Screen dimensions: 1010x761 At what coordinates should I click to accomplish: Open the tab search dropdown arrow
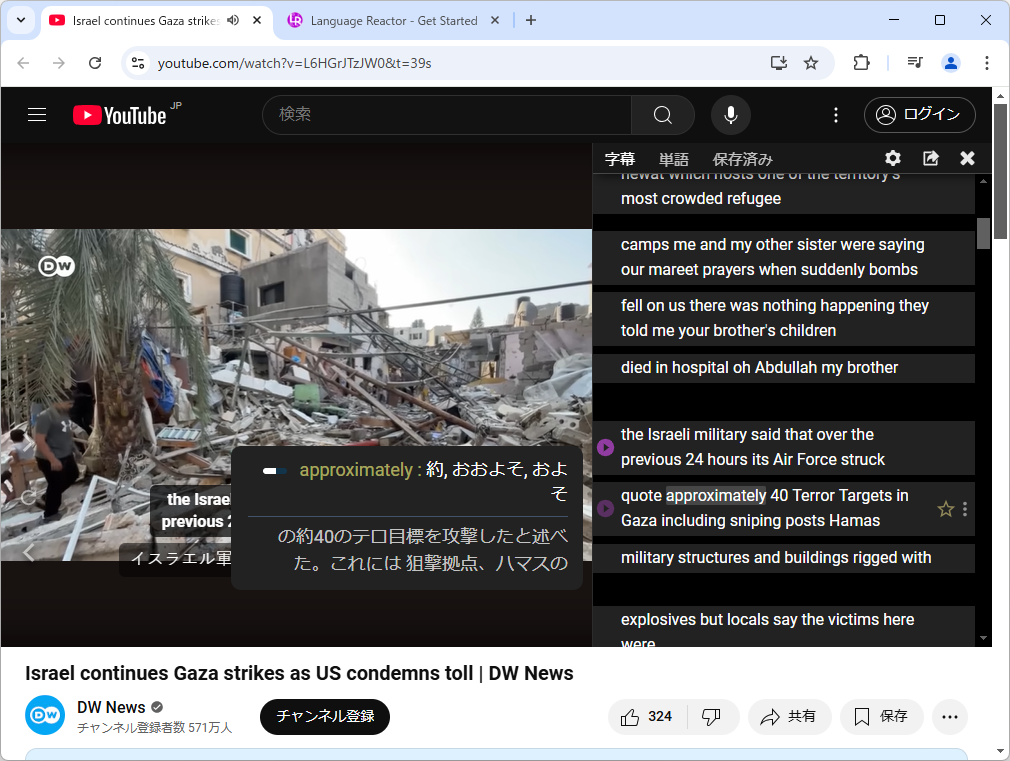click(x=21, y=20)
